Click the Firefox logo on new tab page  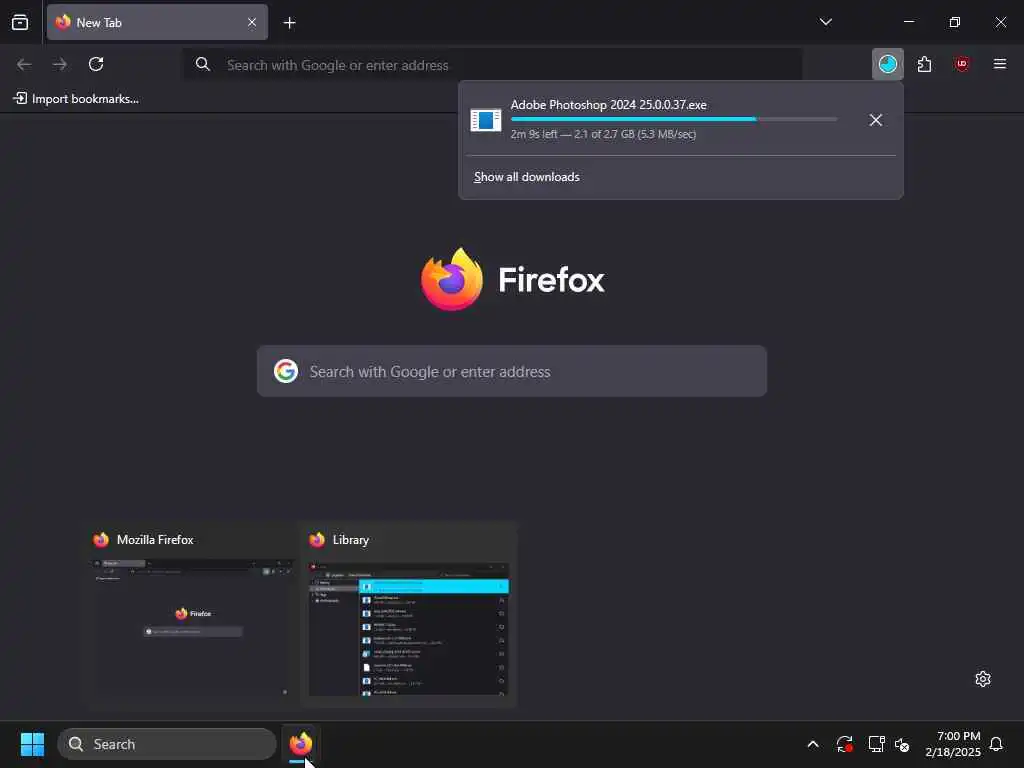click(x=451, y=279)
